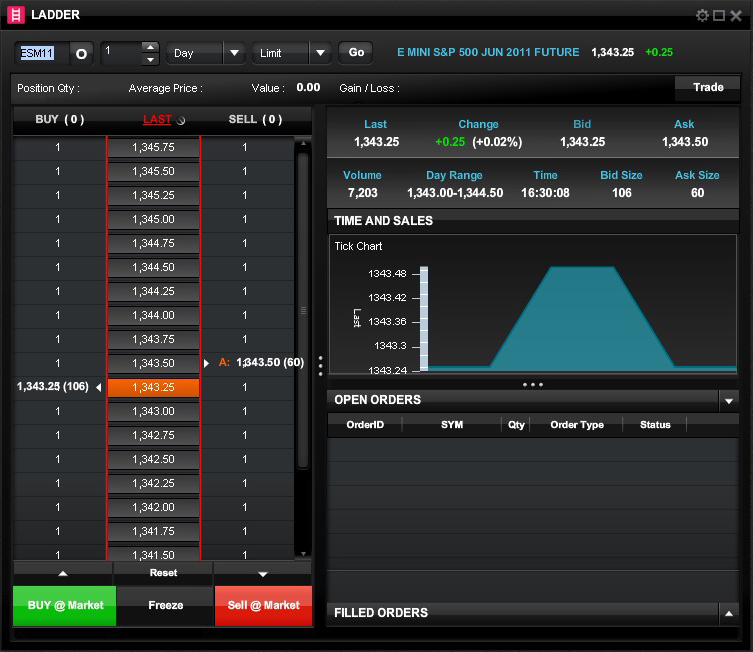
Task: Click the Day Range value 1,343.00-1,344.50
Action: click(x=455, y=193)
